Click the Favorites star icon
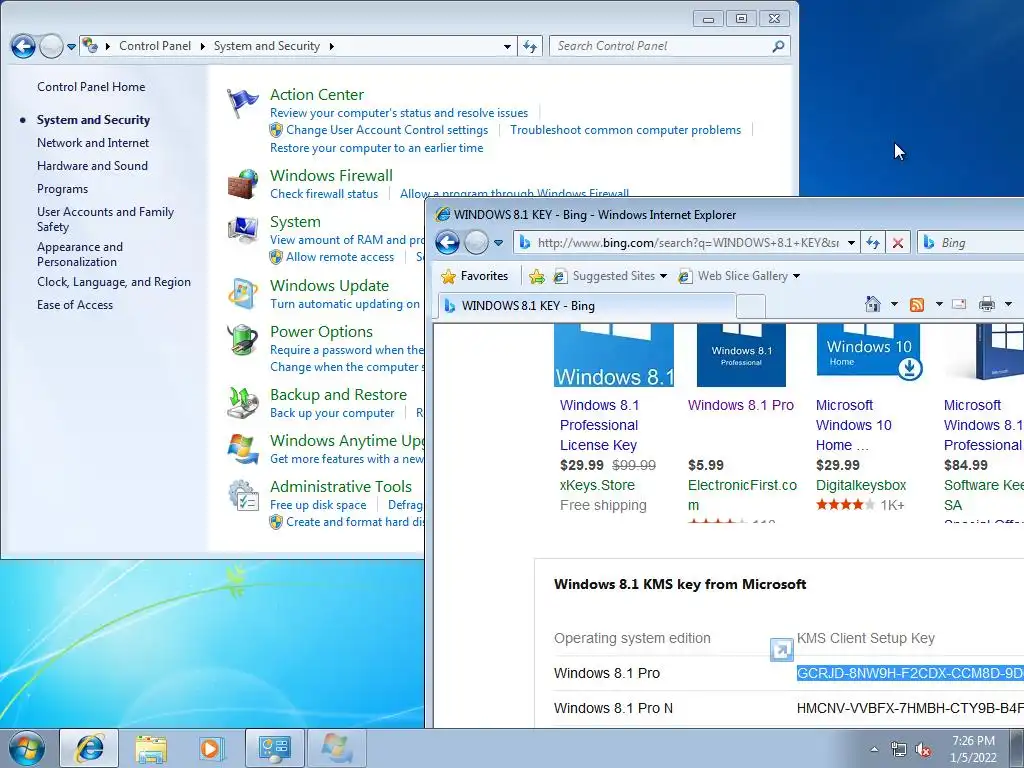The image size is (1024, 768). point(448,276)
